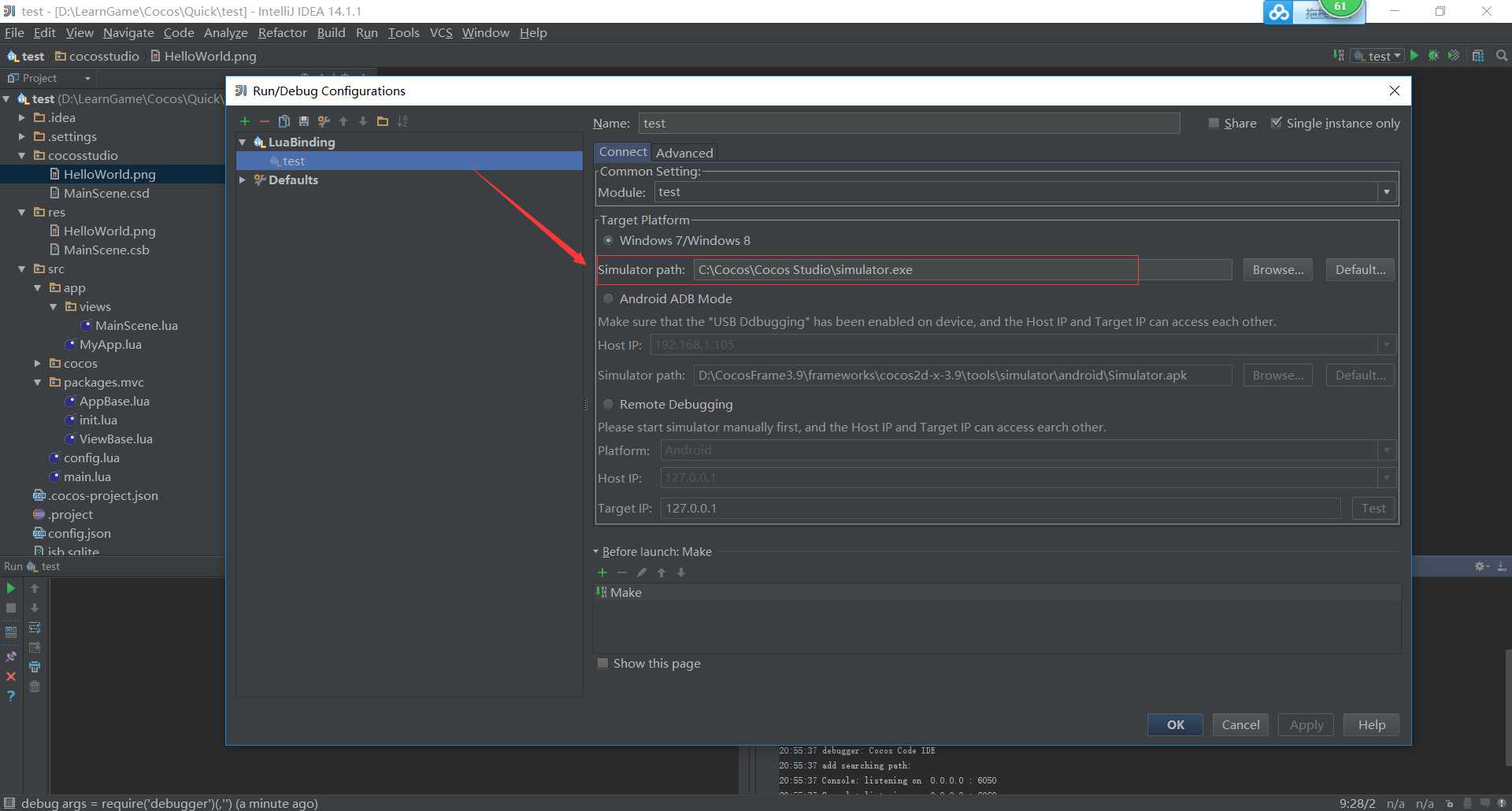This screenshot has height=811, width=1512.
Task: Print console output icon in Run panel
Action: point(35,667)
